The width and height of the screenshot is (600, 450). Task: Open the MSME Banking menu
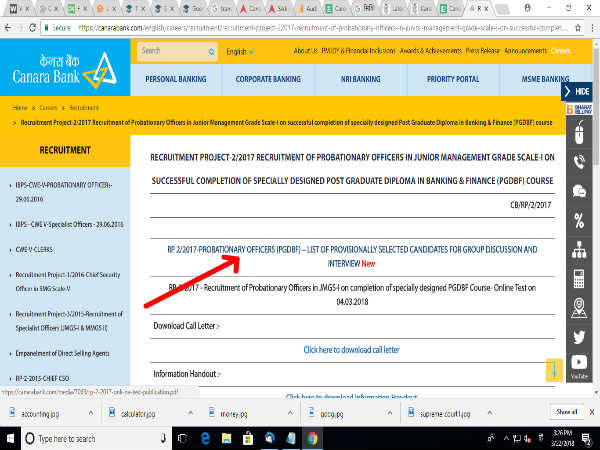pyautogui.click(x=545, y=79)
